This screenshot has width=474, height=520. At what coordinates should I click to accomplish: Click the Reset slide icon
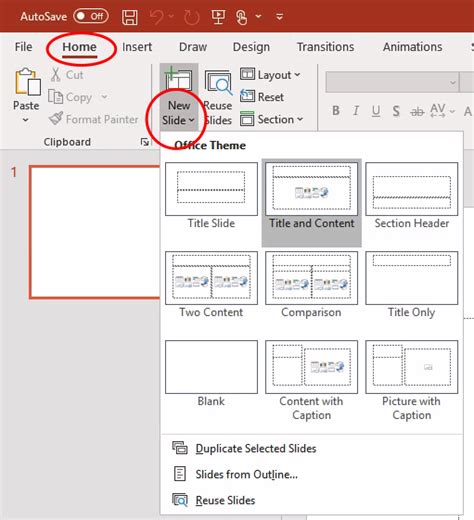pyautogui.click(x=247, y=96)
